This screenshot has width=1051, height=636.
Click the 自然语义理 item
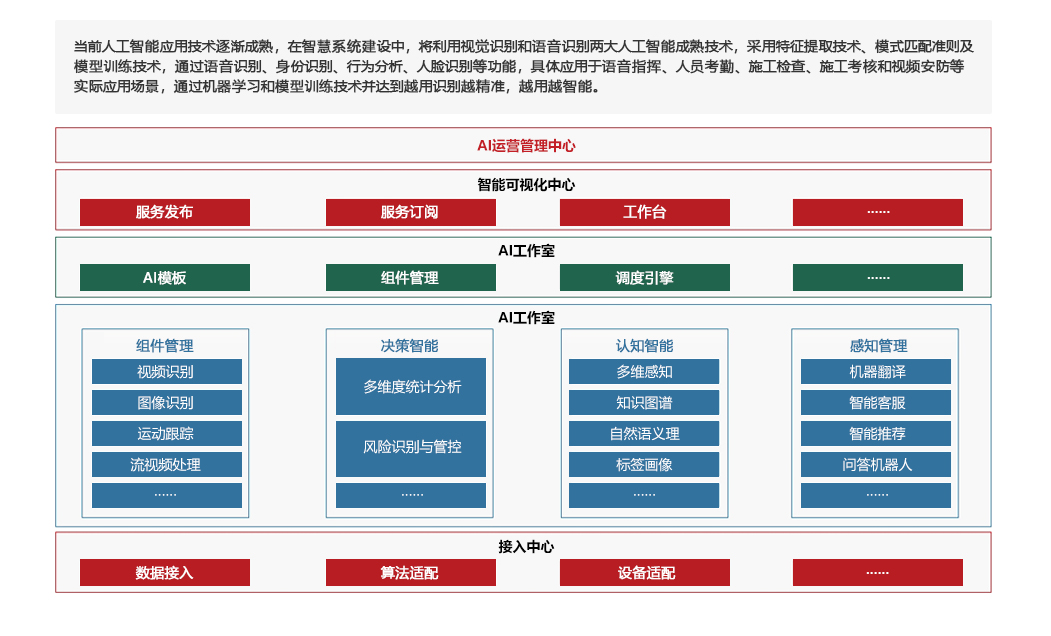pos(644,434)
